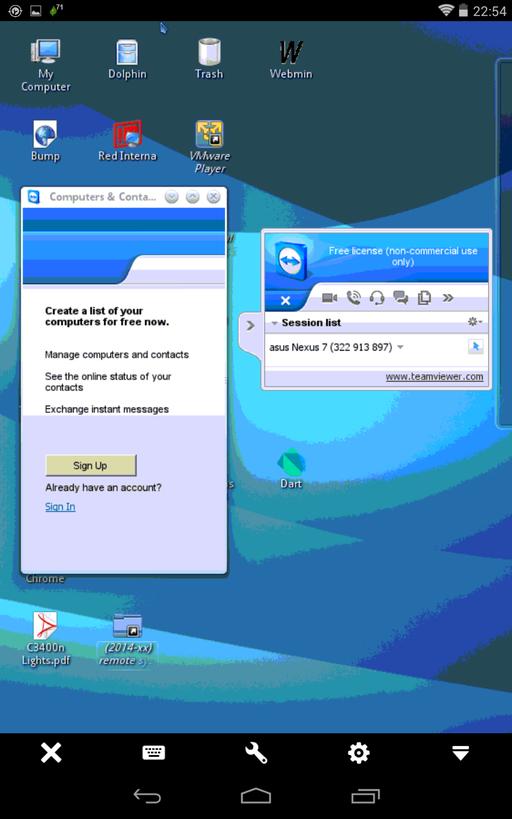Collapse side panel with the arrow tab

click(250, 325)
